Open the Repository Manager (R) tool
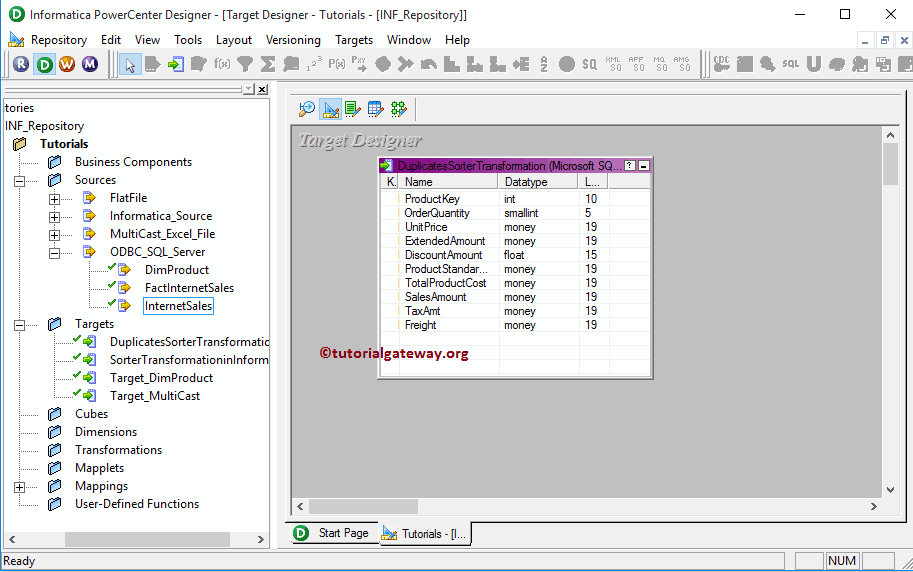Image resolution: width=913 pixels, height=572 pixels. coord(21,64)
